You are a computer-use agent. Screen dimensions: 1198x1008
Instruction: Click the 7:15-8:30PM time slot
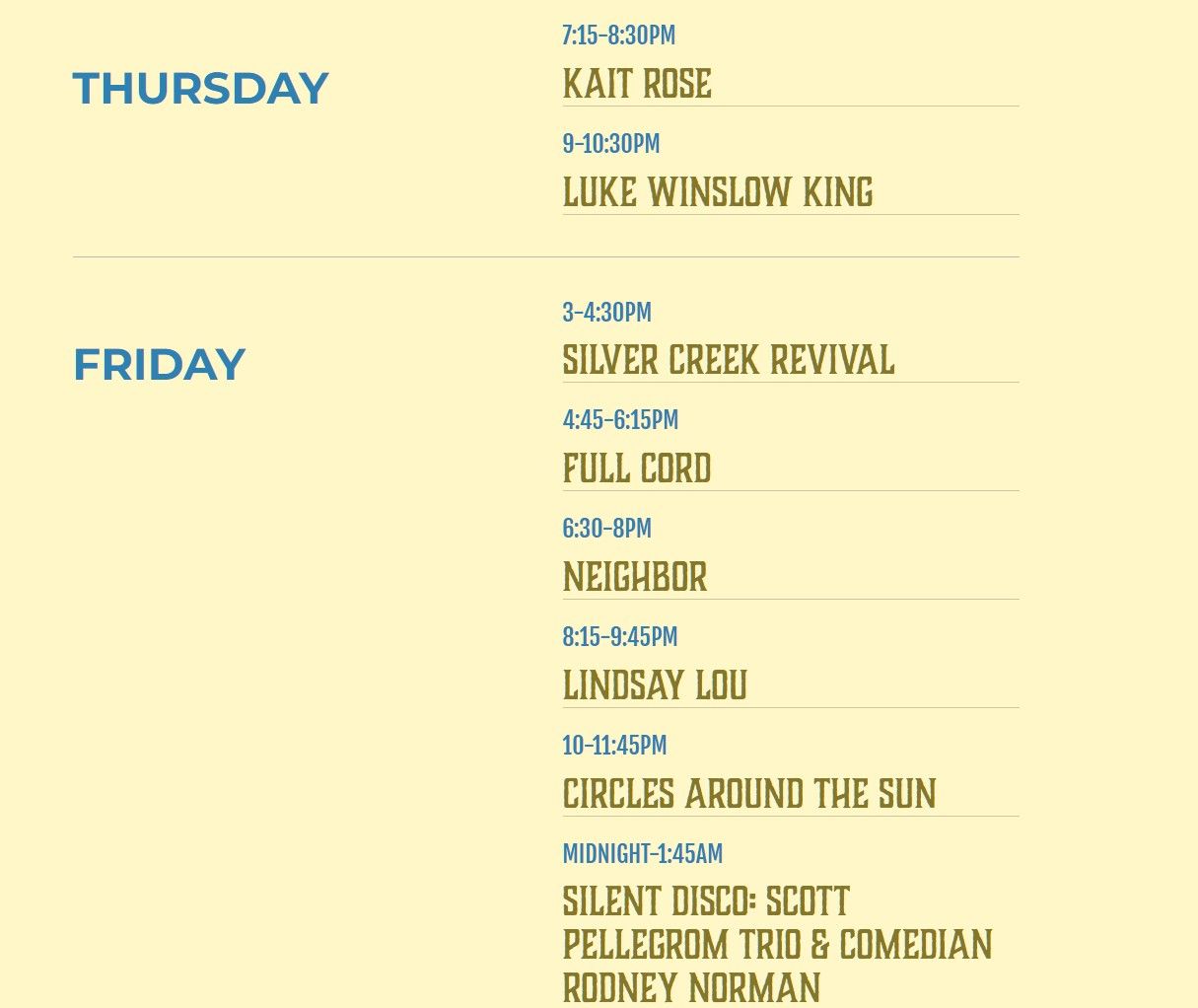pos(618,36)
